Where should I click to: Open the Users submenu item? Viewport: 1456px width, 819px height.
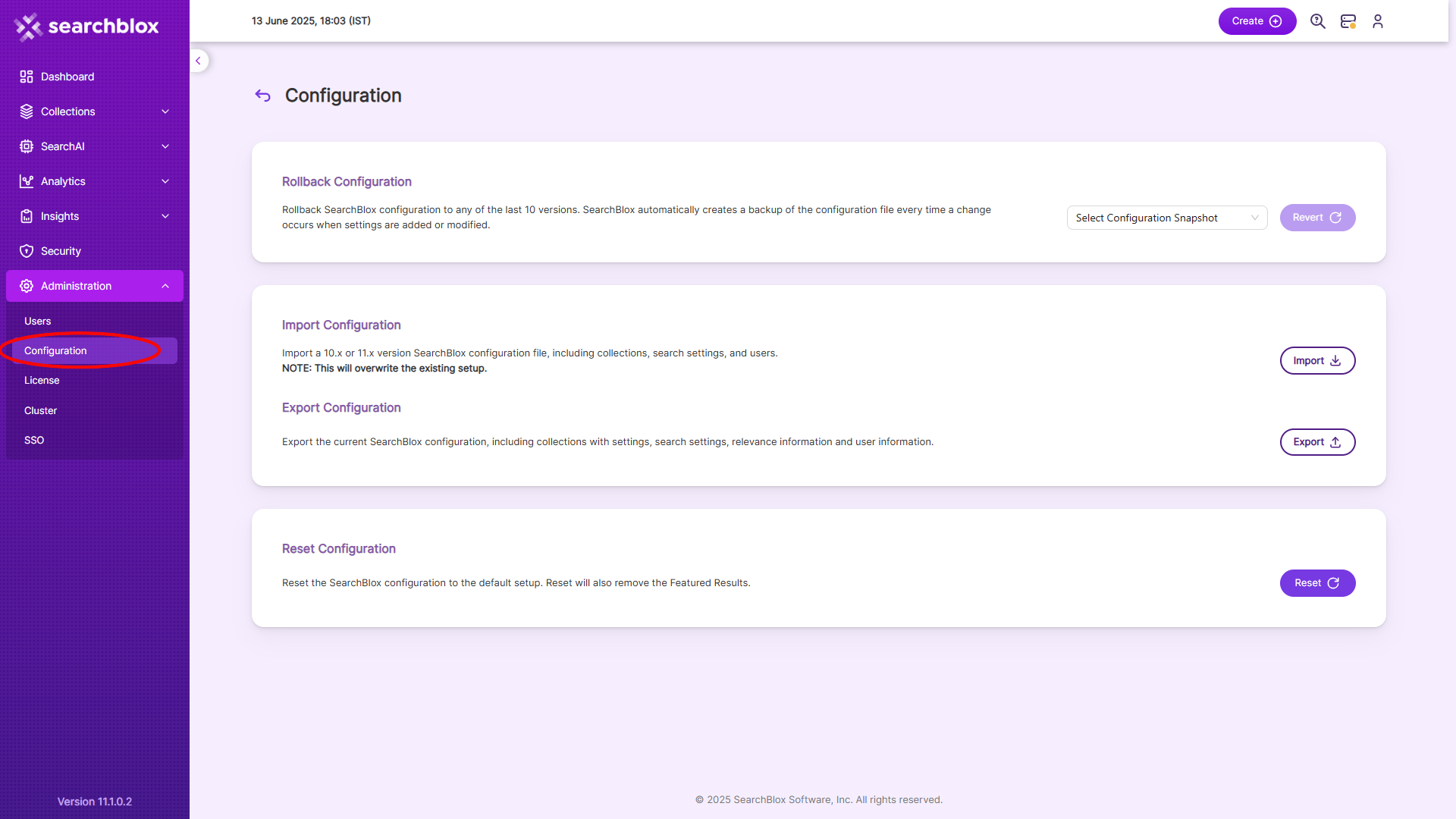pos(95,322)
